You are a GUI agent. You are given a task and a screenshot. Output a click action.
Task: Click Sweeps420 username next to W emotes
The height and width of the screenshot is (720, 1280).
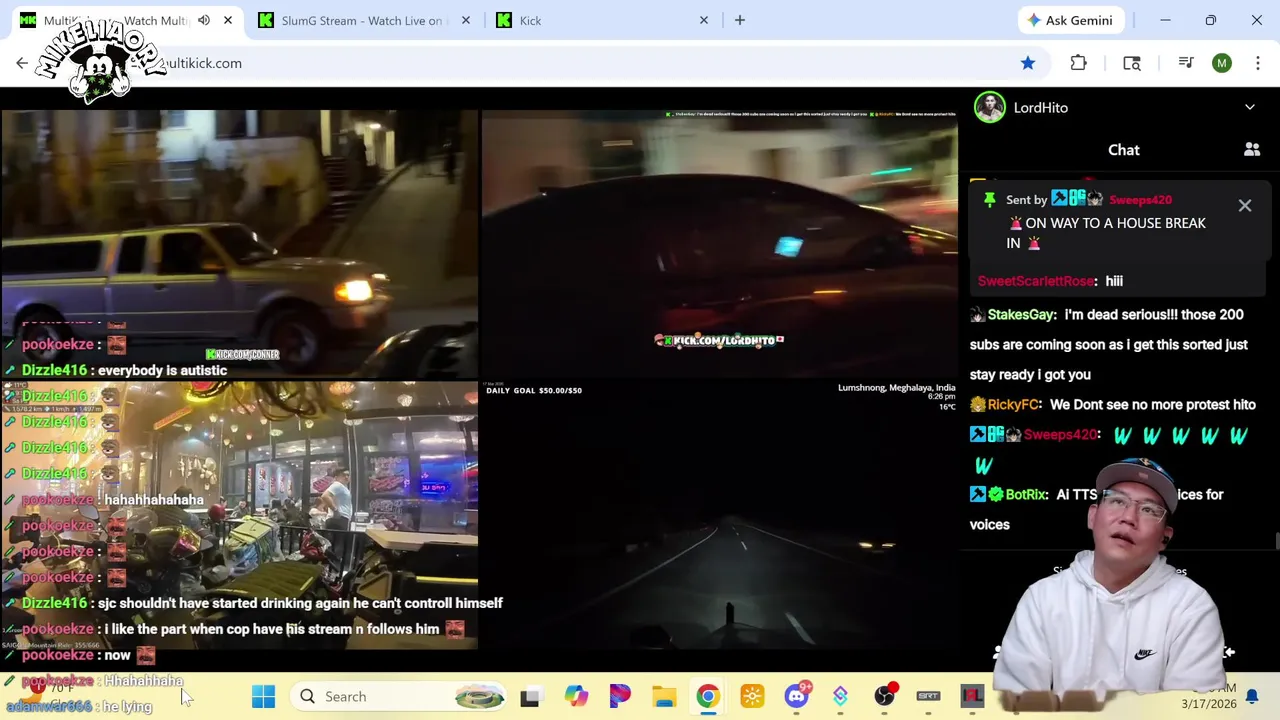pos(1061,435)
